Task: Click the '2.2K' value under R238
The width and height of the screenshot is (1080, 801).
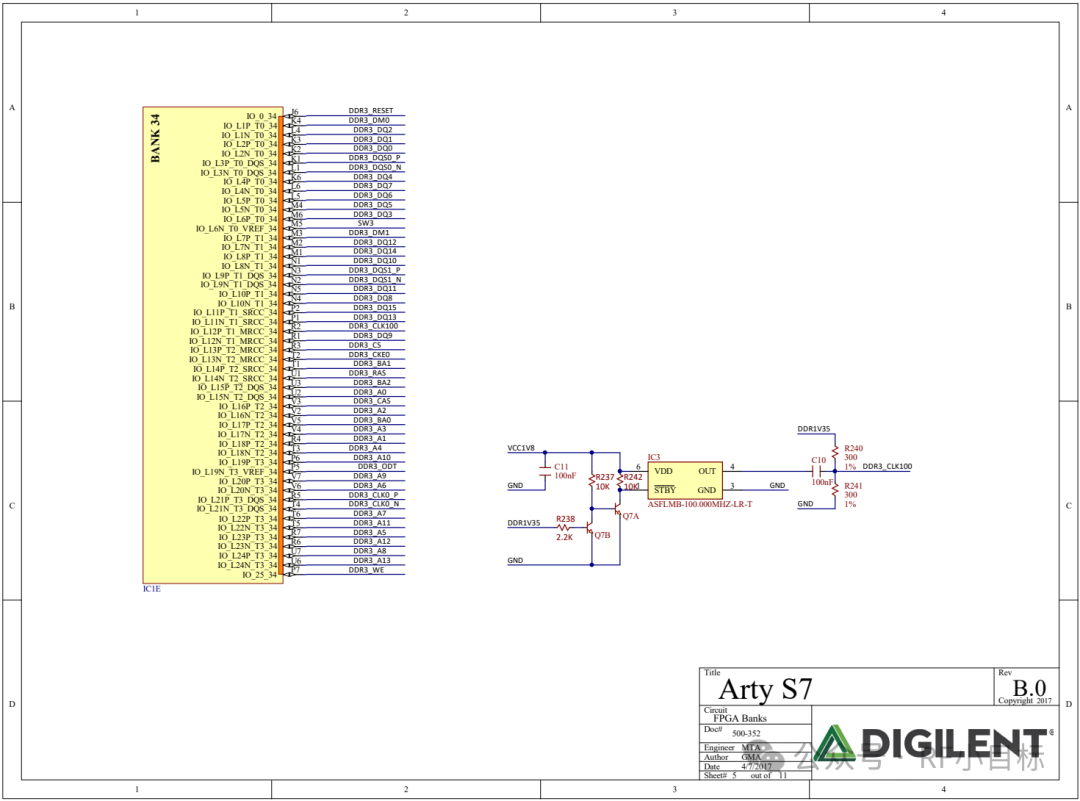Action: 564,537
